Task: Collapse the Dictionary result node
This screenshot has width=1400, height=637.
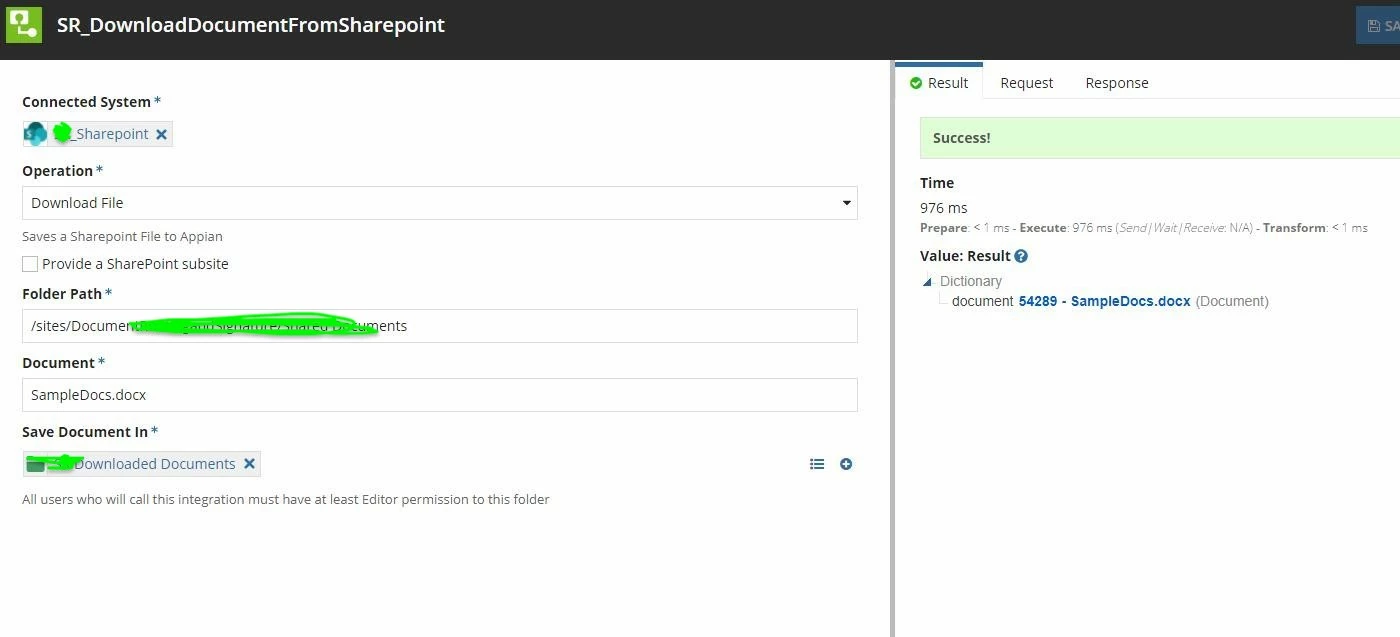Action: click(927, 282)
